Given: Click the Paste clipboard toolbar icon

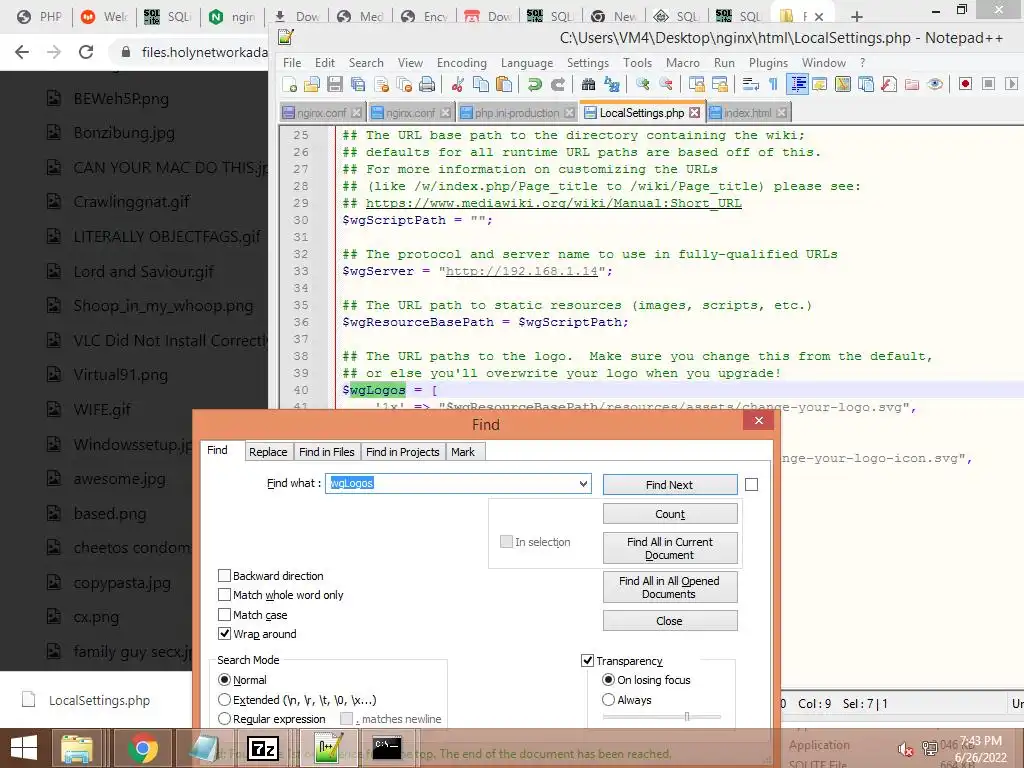Looking at the screenshot, I should tap(504, 84).
